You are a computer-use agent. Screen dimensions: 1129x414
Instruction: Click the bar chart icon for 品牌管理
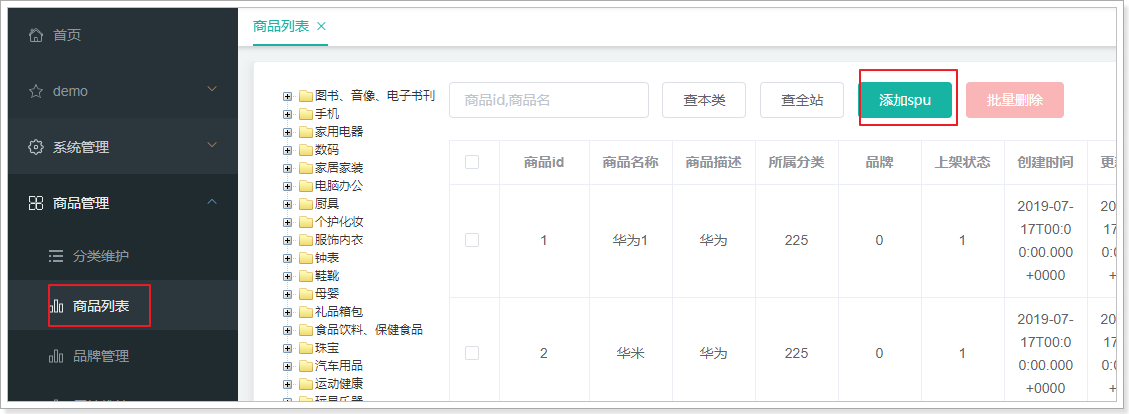pos(56,356)
